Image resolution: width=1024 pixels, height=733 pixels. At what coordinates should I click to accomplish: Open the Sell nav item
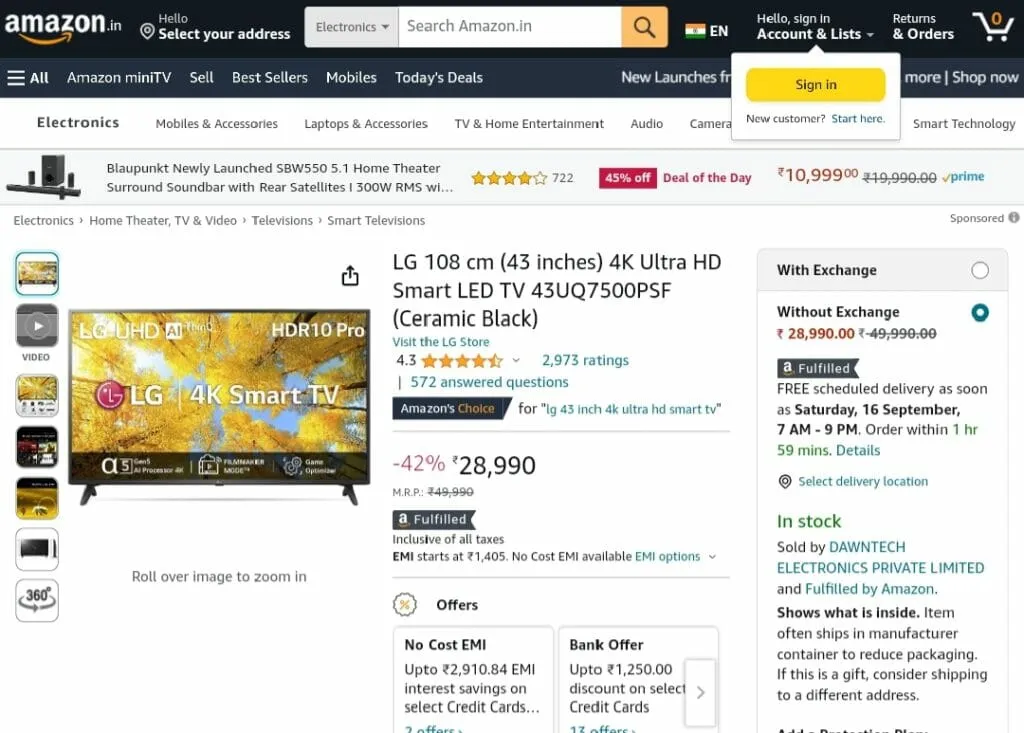coord(201,78)
